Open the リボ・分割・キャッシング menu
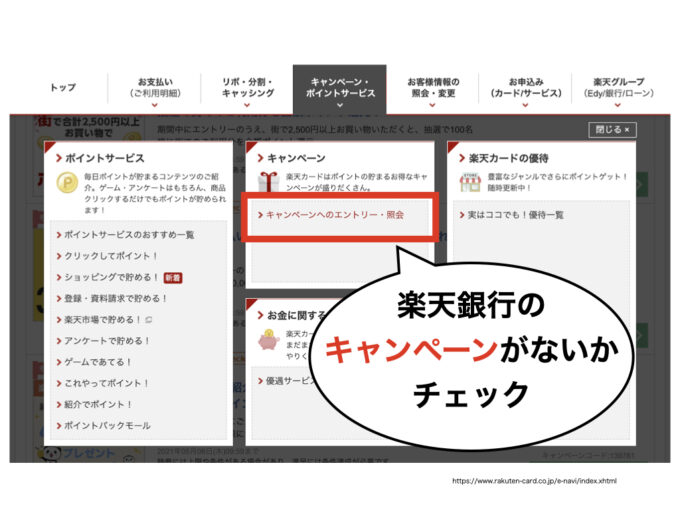 tap(248, 88)
